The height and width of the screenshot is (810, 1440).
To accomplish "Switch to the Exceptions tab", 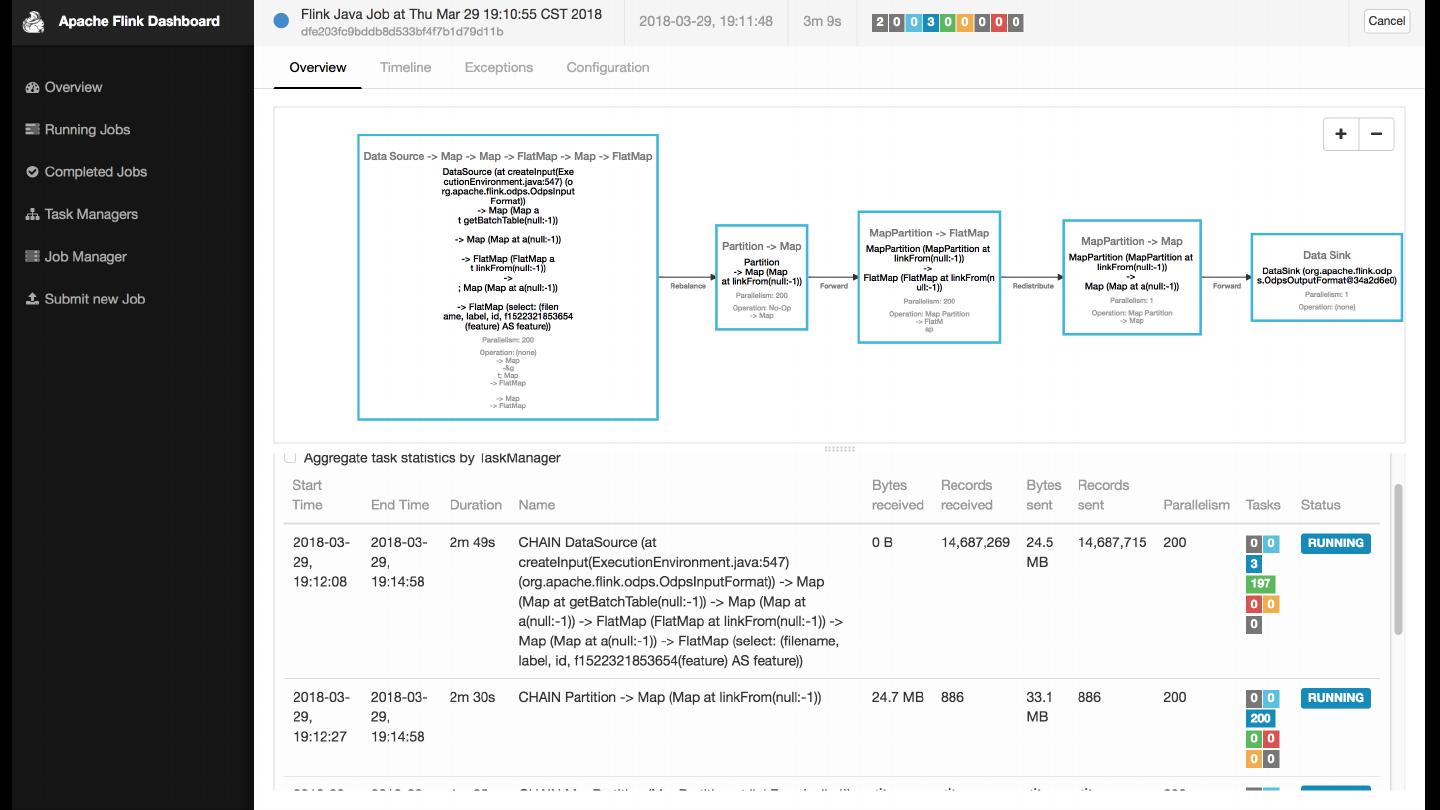I will point(498,67).
